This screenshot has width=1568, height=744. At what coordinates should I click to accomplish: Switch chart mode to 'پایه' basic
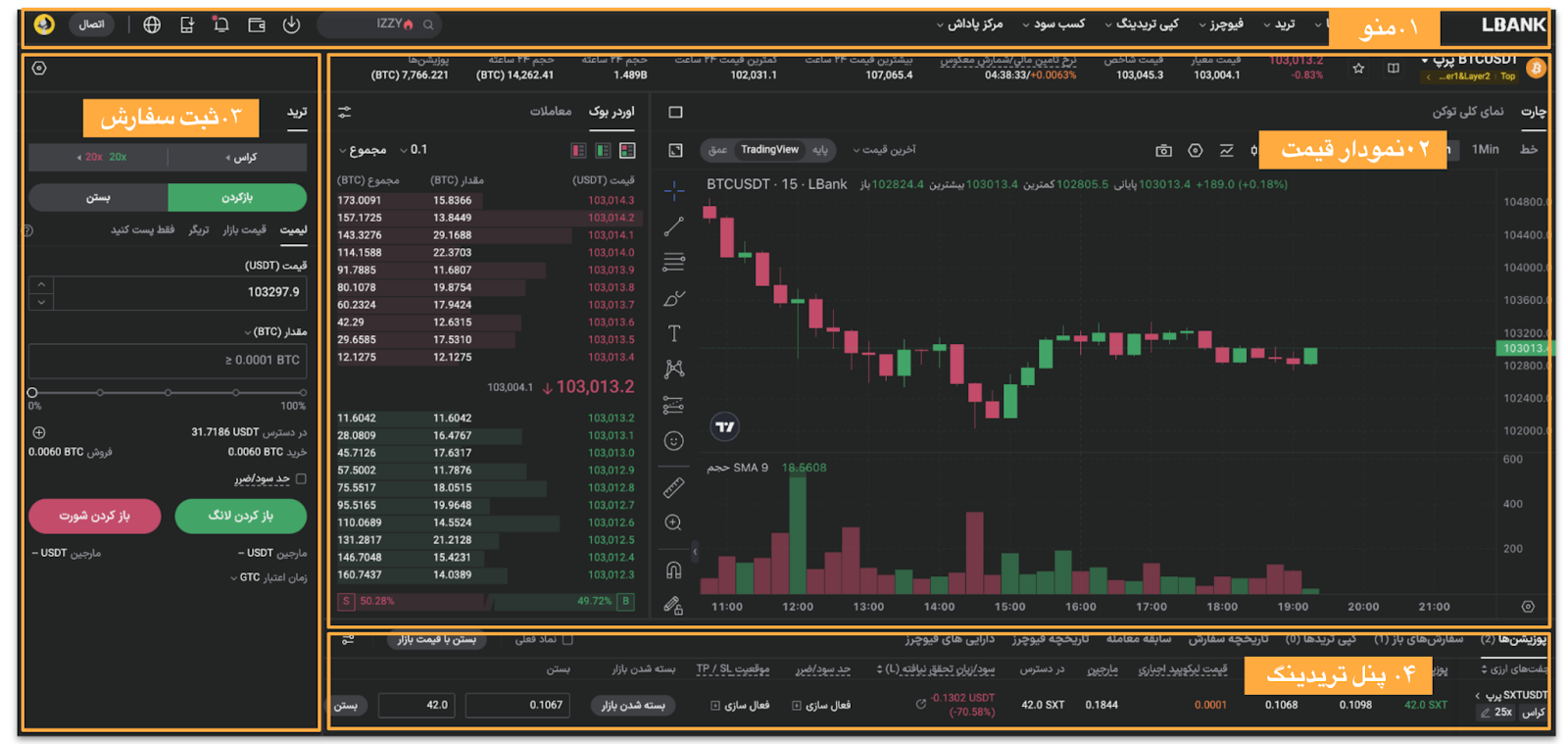820,150
